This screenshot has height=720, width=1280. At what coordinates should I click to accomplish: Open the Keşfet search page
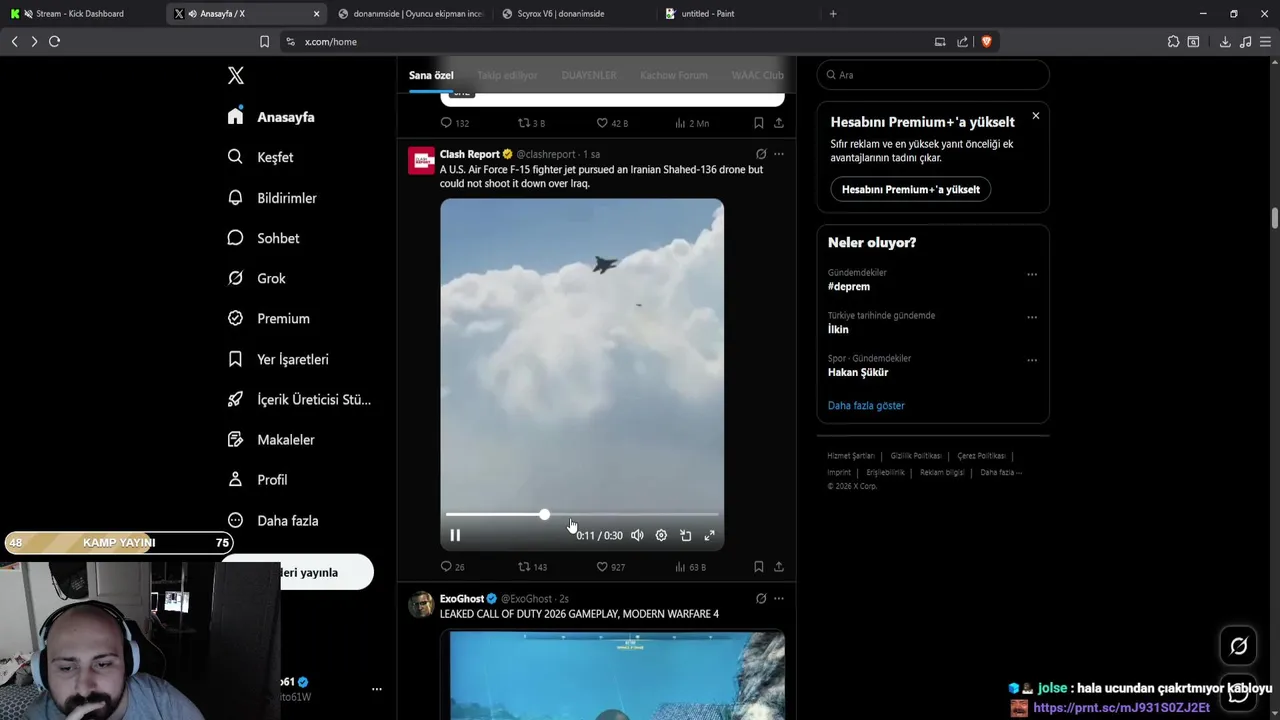point(261,157)
